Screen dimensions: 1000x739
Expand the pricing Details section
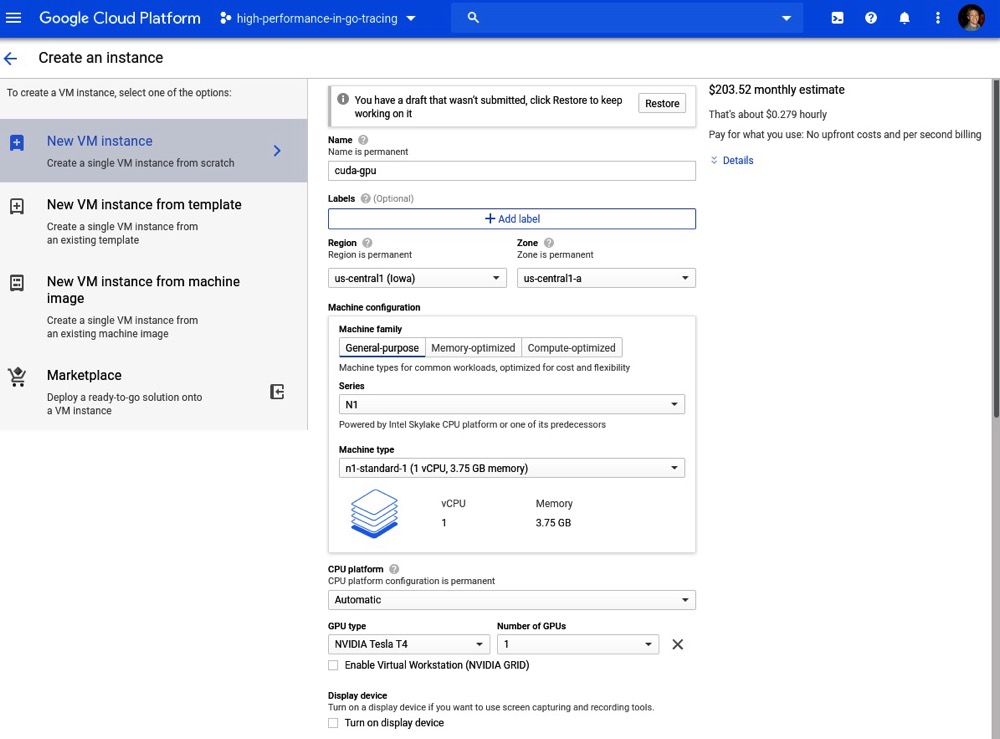tap(732, 161)
